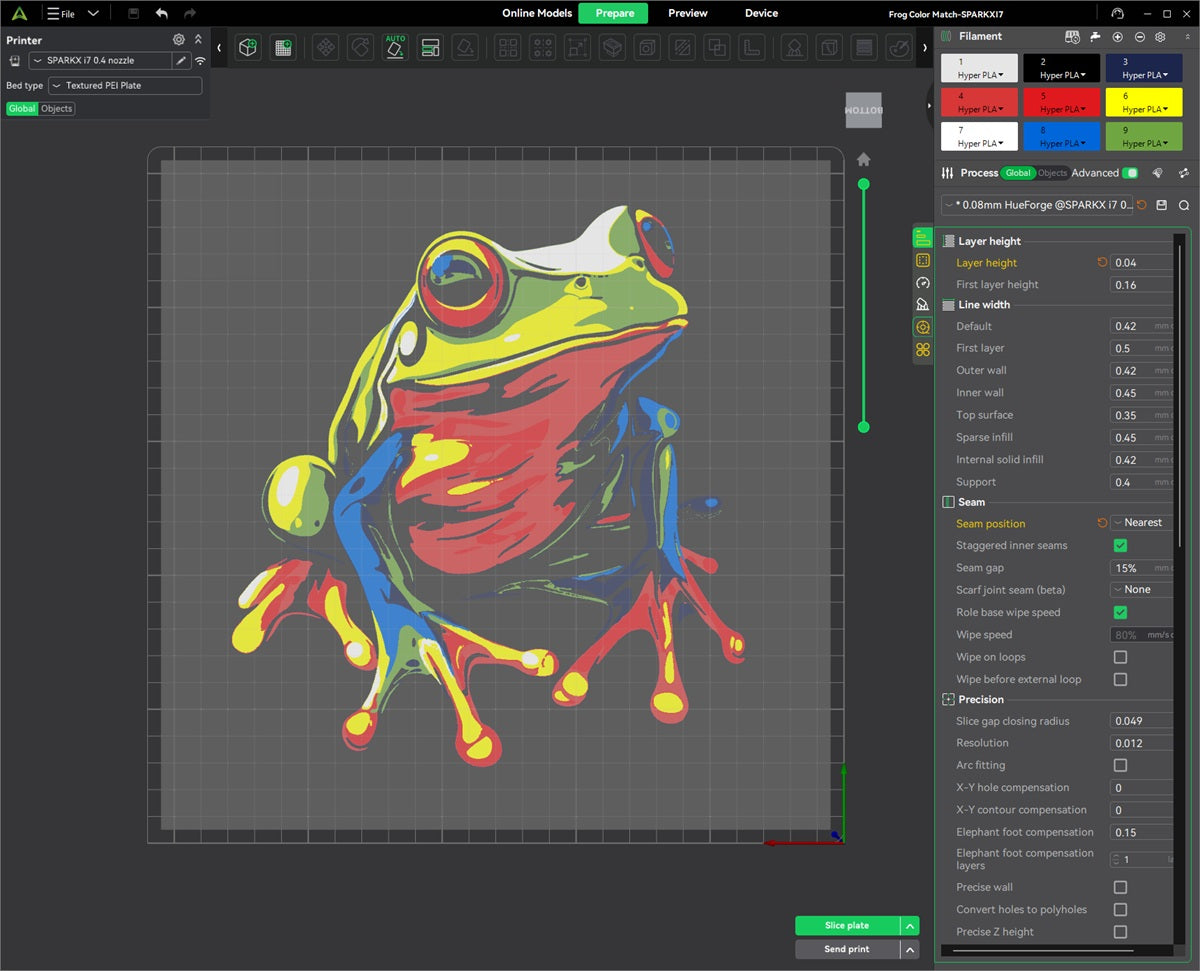Select the Prepare tab
Screen dimensions: 1200x971
tap(613, 13)
